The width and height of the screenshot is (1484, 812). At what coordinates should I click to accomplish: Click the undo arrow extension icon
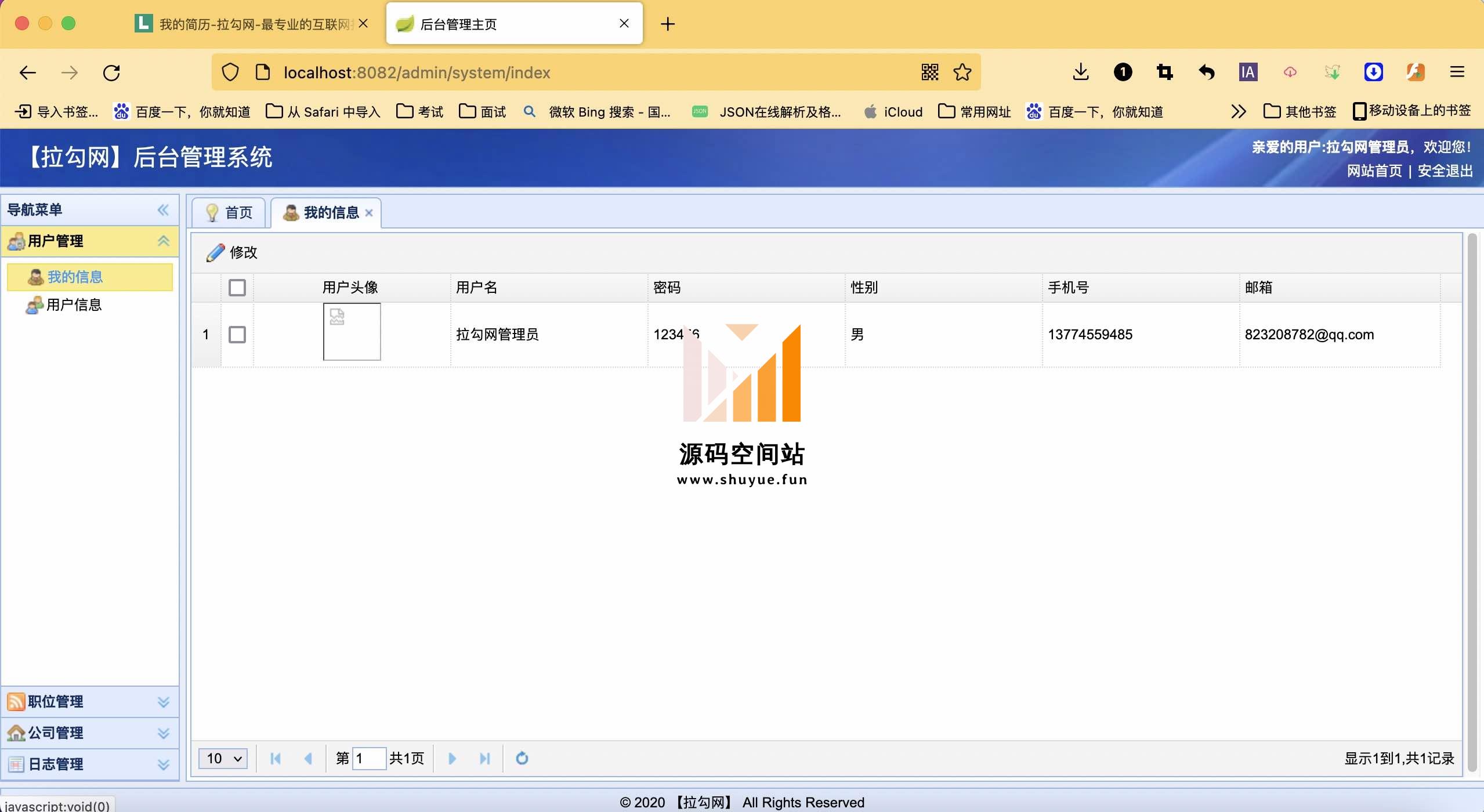pos(1206,72)
